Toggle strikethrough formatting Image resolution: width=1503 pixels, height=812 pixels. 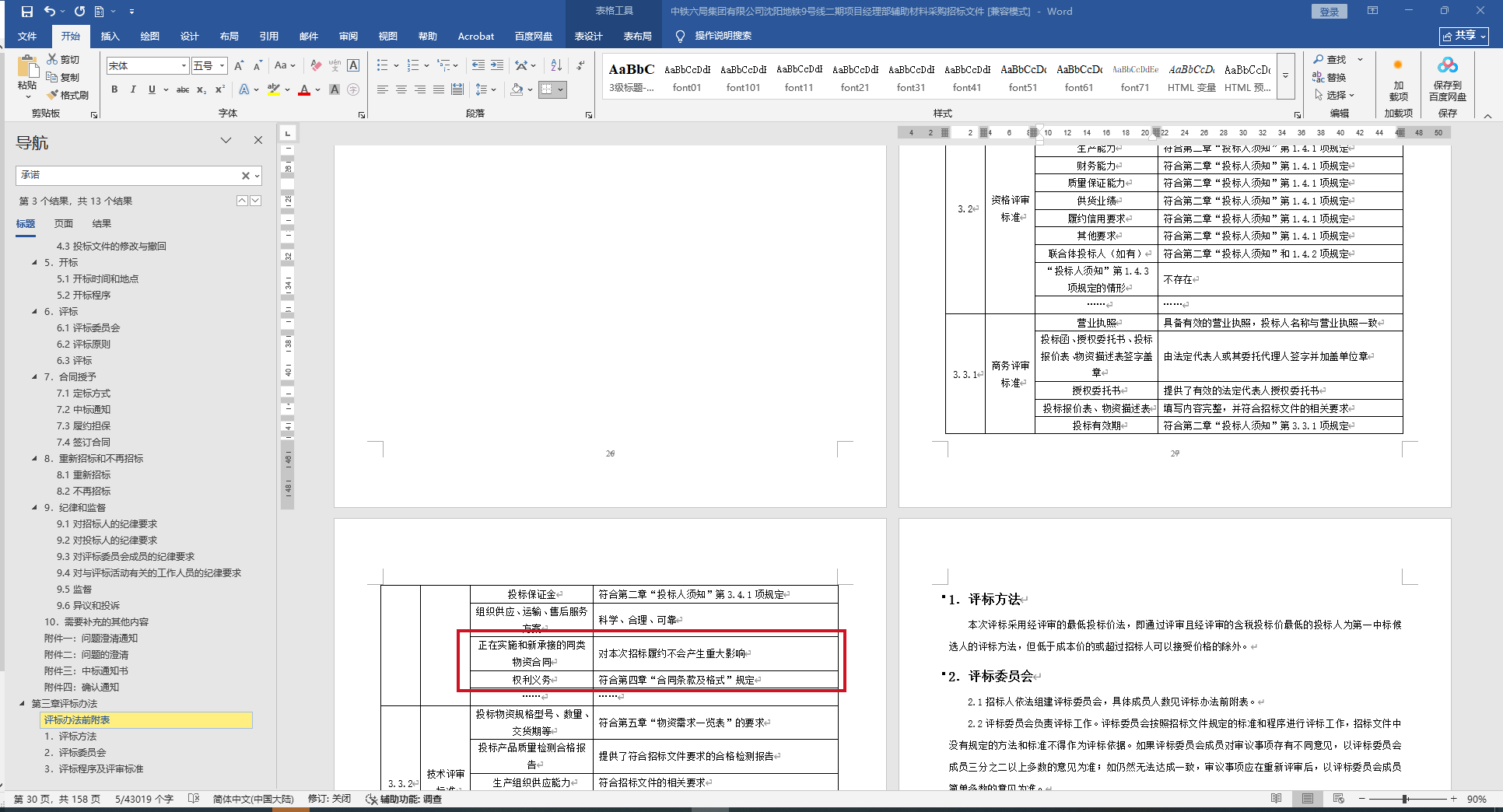tap(183, 89)
